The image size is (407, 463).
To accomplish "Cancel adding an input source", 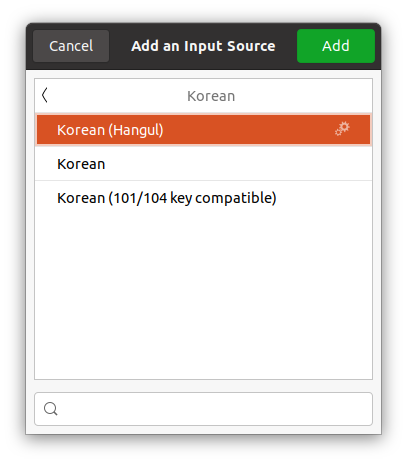I will (71, 46).
